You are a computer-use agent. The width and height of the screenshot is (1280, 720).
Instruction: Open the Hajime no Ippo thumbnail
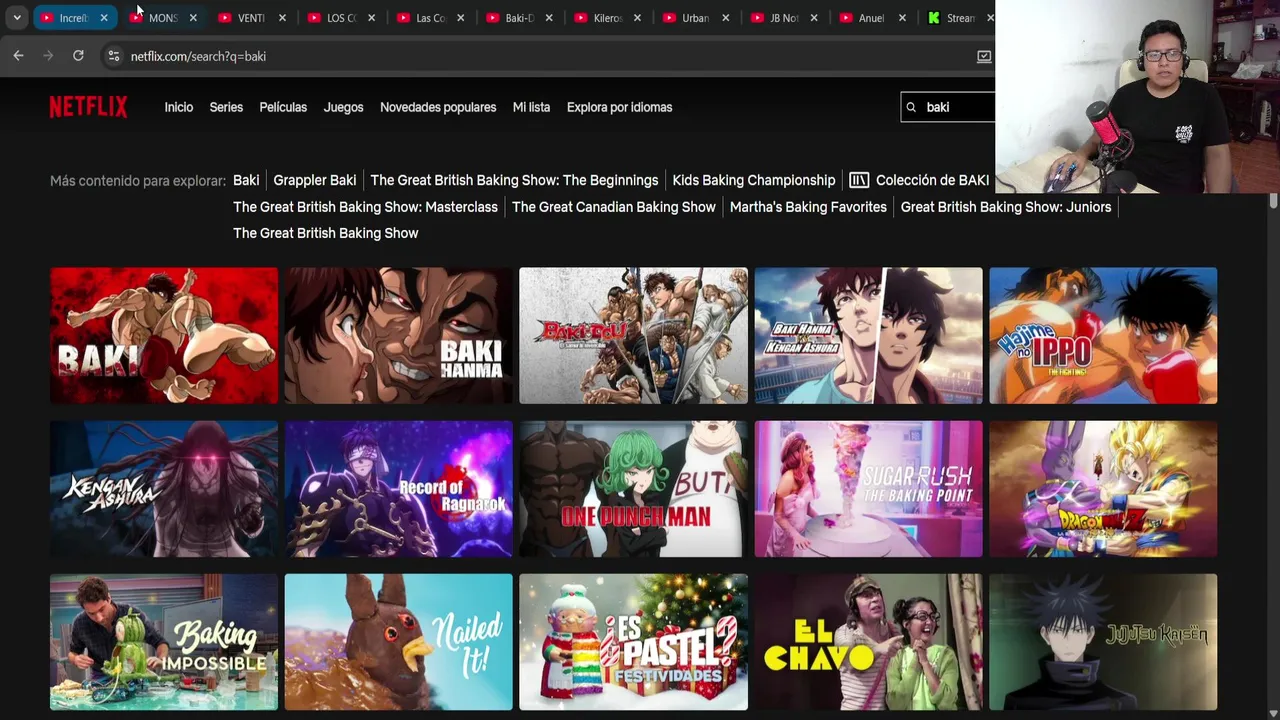click(x=1103, y=335)
